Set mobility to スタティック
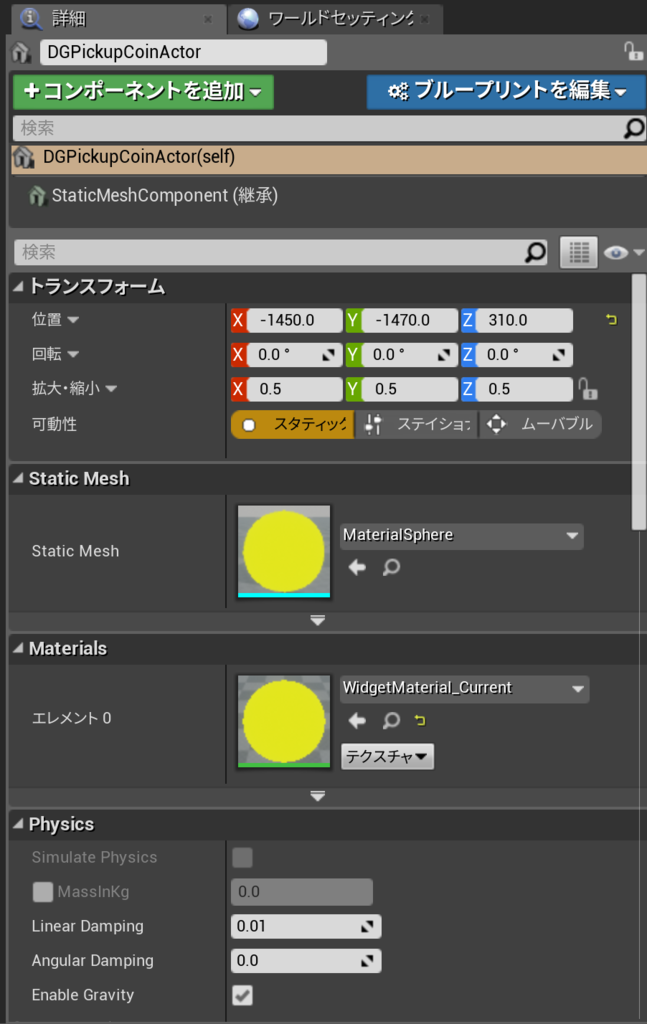Image resolution: width=647 pixels, height=1024 pixels. [292, 424]
